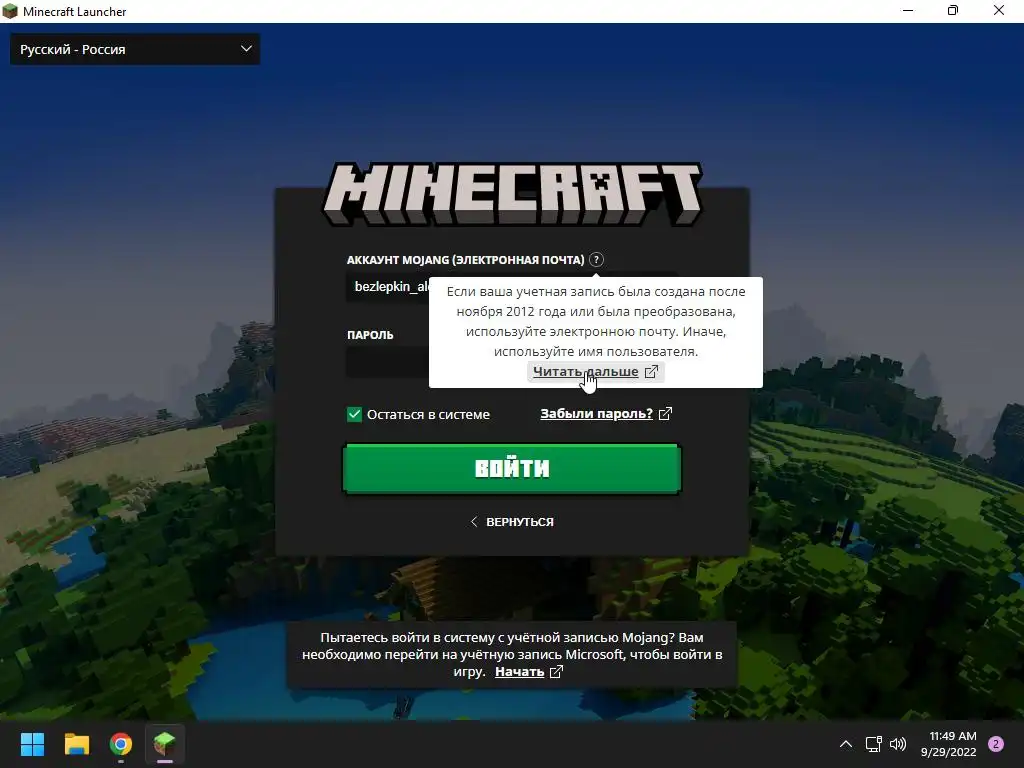Restore down the Minecraft Launcher window

click(953, 10)
